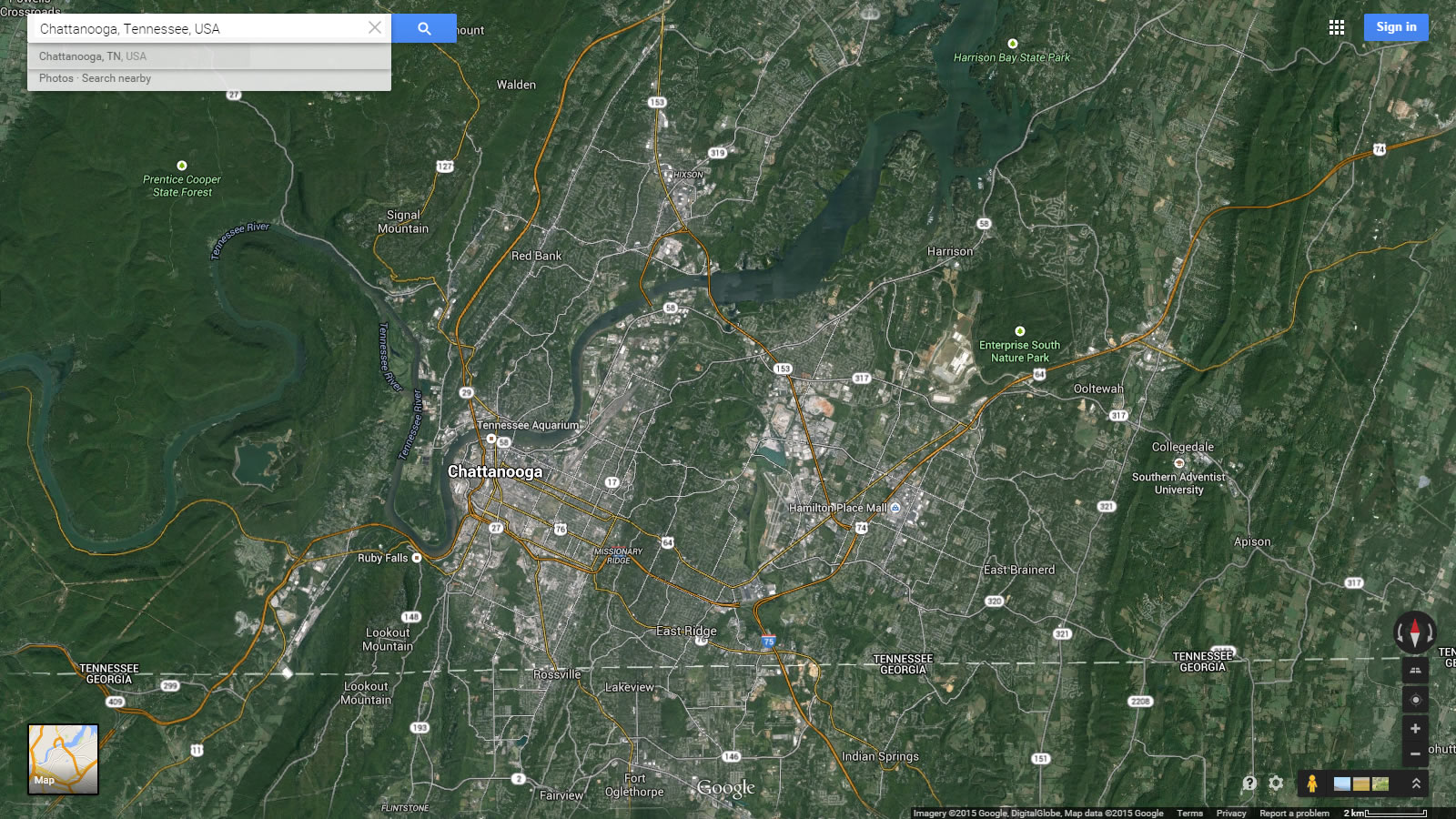
Task: Switch to Map view thumbnail
Action: (63, 759)
